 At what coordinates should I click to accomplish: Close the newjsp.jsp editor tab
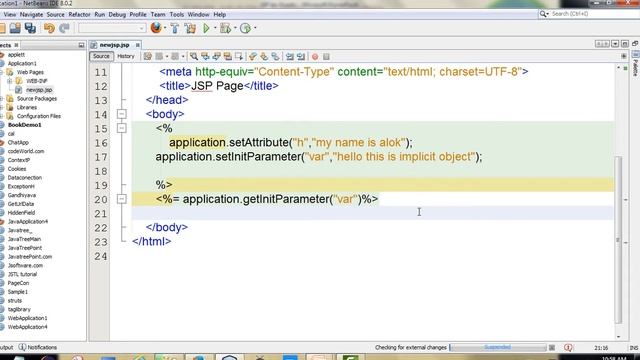pos(138,45)
